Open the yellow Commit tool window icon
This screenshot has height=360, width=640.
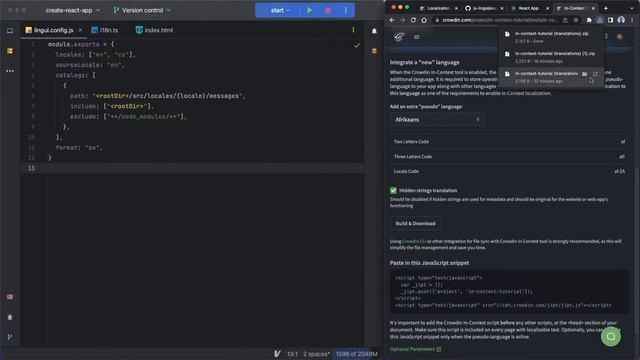tap(10, 51)
